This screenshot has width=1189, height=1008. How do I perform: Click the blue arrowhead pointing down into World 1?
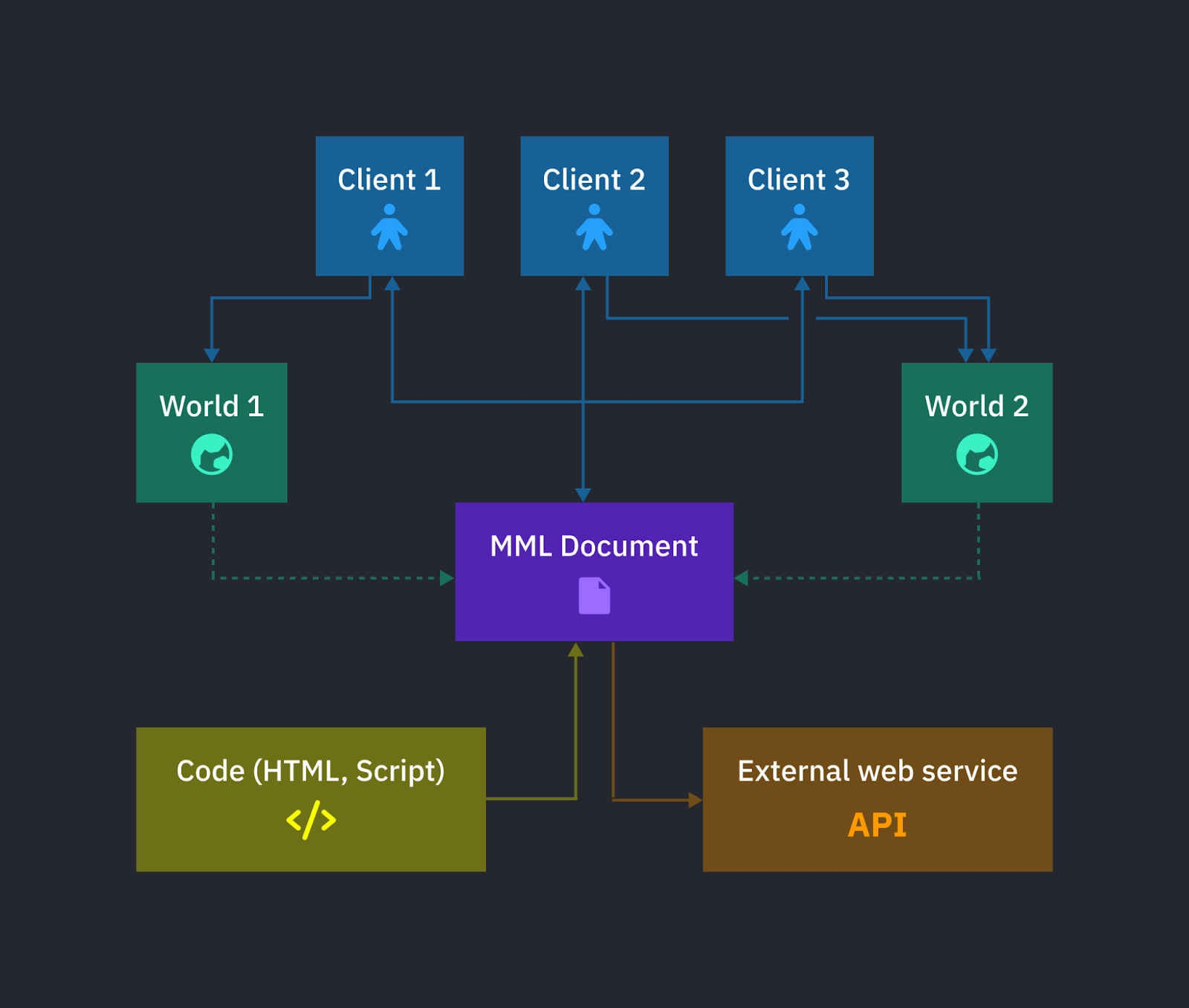212,355
